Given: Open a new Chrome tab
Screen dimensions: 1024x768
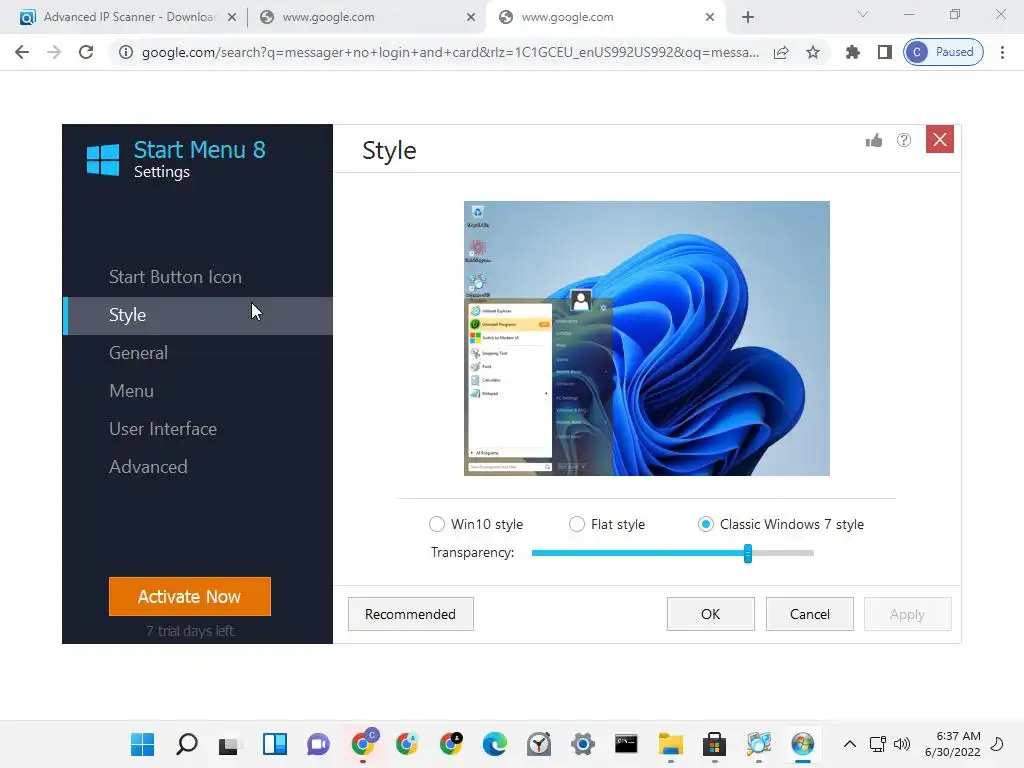Looking at the screenshot, I should point(748,18).
